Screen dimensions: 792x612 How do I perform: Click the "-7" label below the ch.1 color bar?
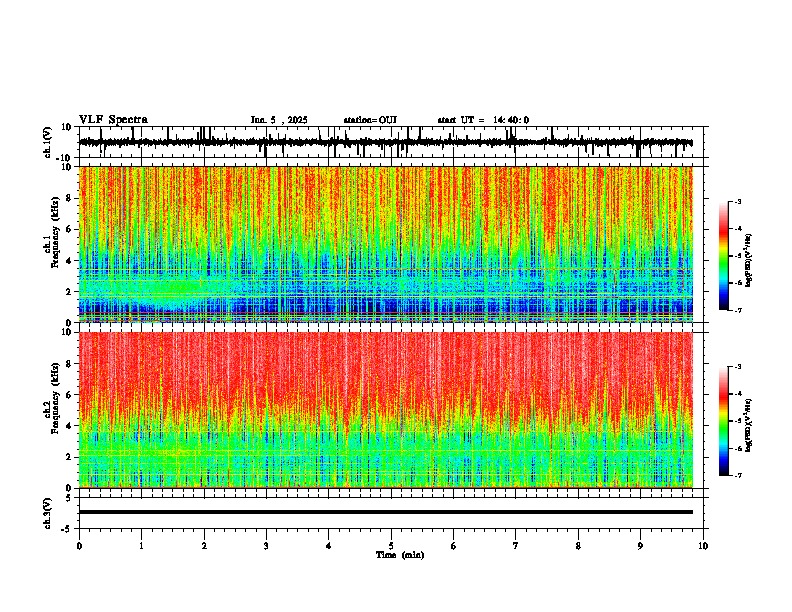[x=738, y=310]
